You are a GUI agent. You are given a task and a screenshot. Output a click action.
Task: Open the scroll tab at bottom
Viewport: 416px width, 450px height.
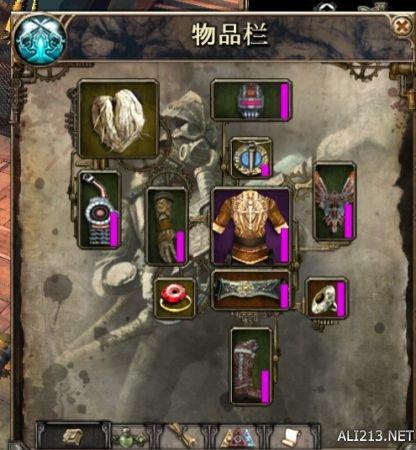[292, 437]
